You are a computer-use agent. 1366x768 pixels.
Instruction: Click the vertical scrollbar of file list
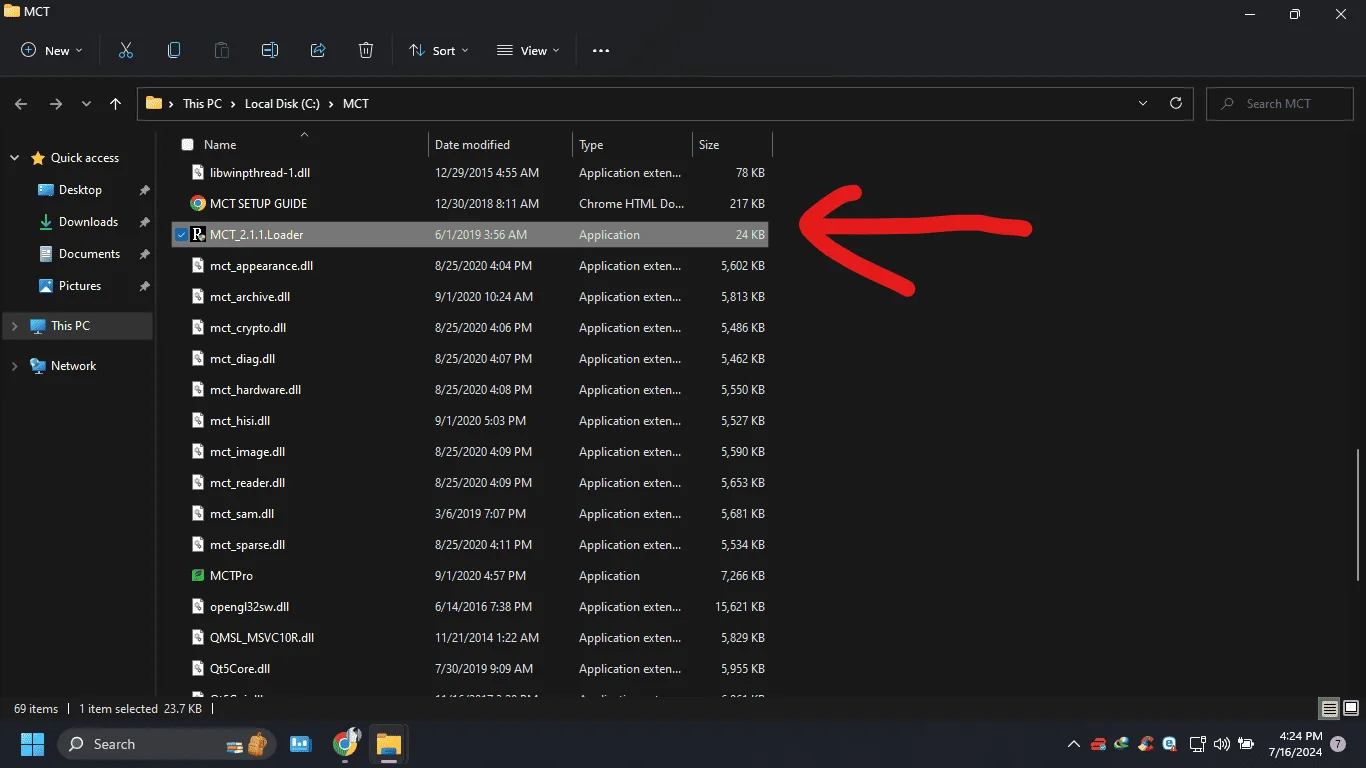tap(1357, 515)
